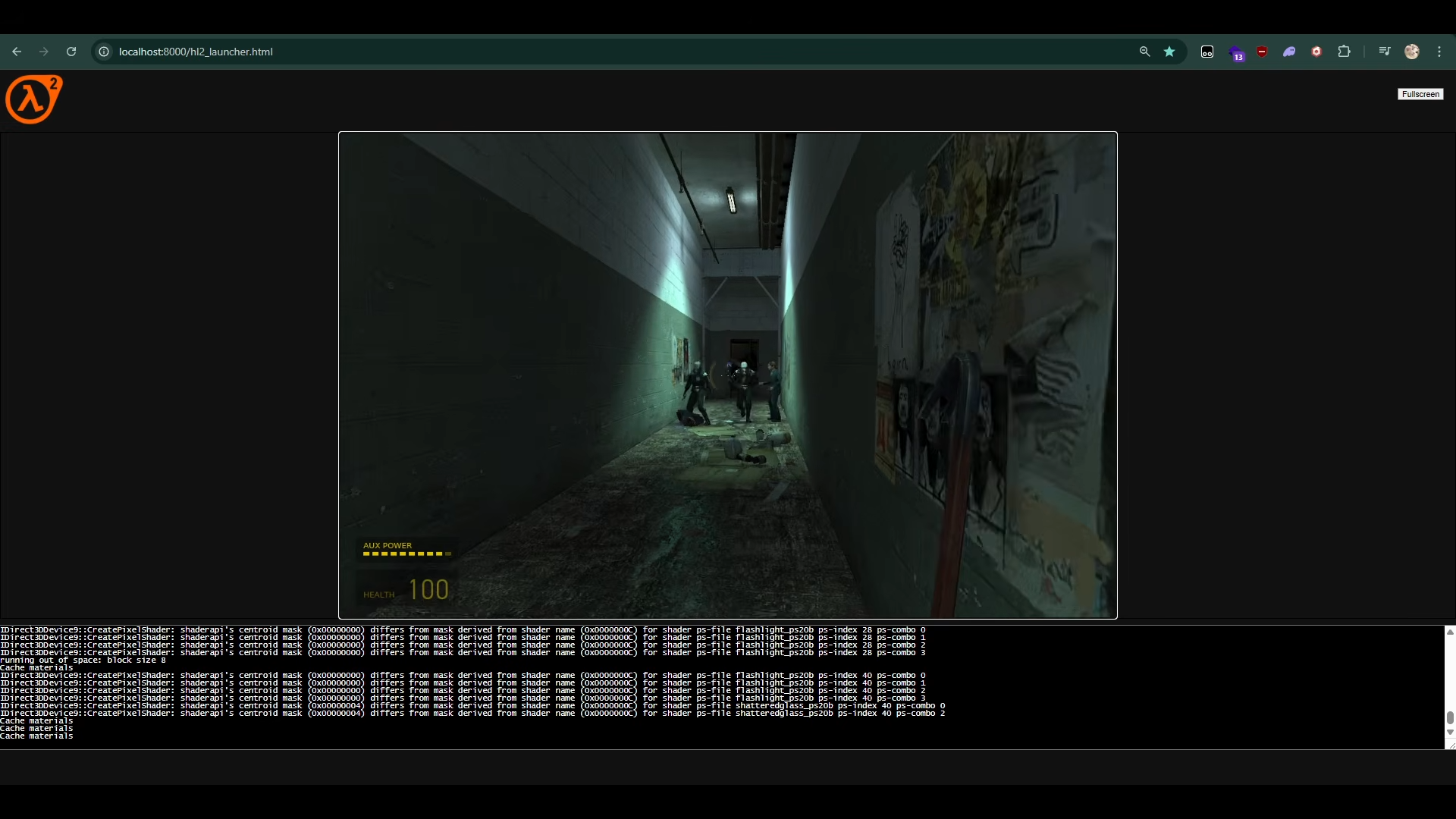Open the purple extension with badge 13
This screenshot has height=819, width=1456.
(x=1237, y=53)
